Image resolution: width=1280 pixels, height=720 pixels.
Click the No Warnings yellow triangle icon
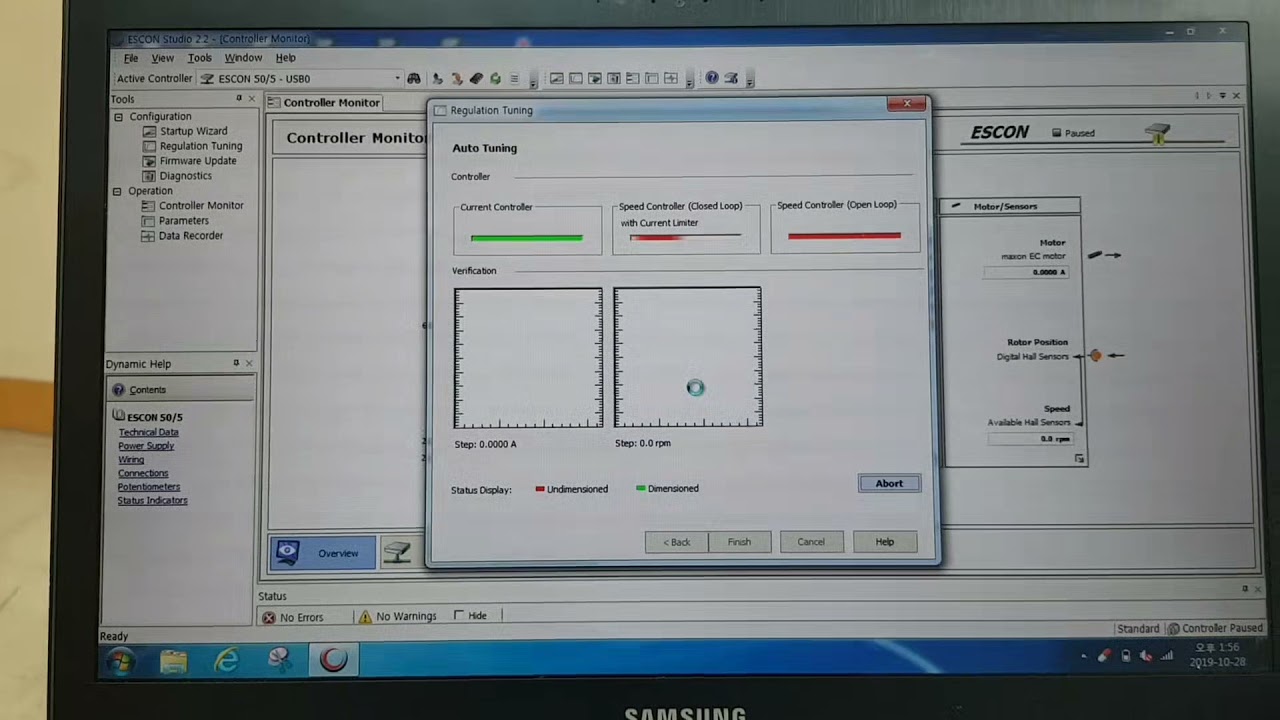(x=365, y=617)
